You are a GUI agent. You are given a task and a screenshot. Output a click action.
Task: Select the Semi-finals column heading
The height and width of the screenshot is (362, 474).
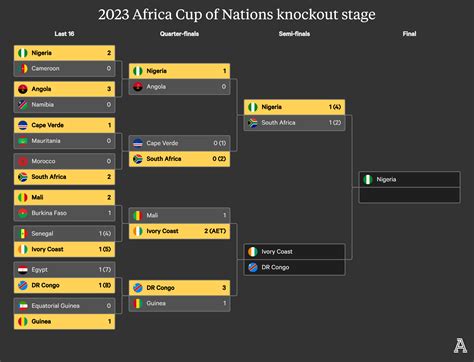click(x=294, y=34)
